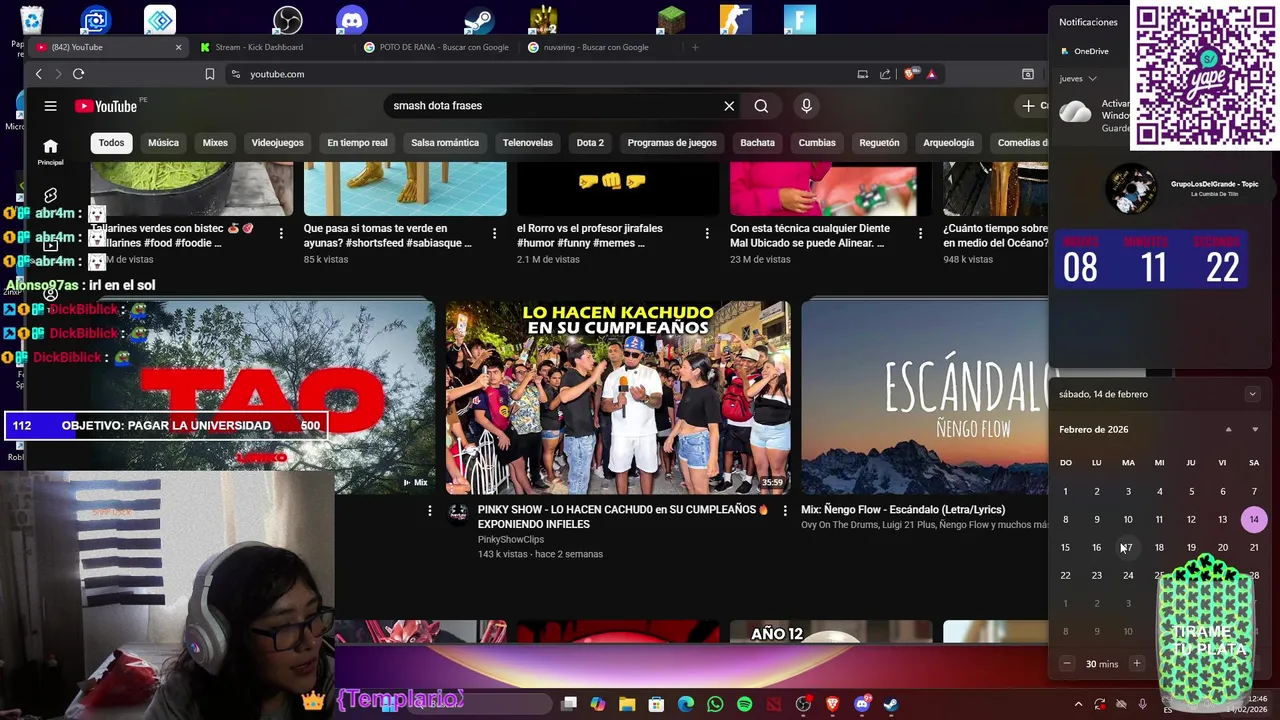
Task: Filter results by Dota 2 chip
Action: click(590, 143)
